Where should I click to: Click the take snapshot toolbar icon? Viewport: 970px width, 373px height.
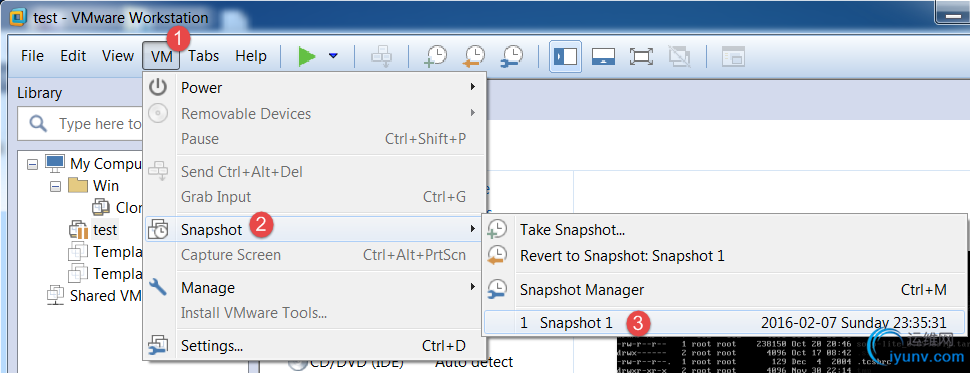click(435, 56)
